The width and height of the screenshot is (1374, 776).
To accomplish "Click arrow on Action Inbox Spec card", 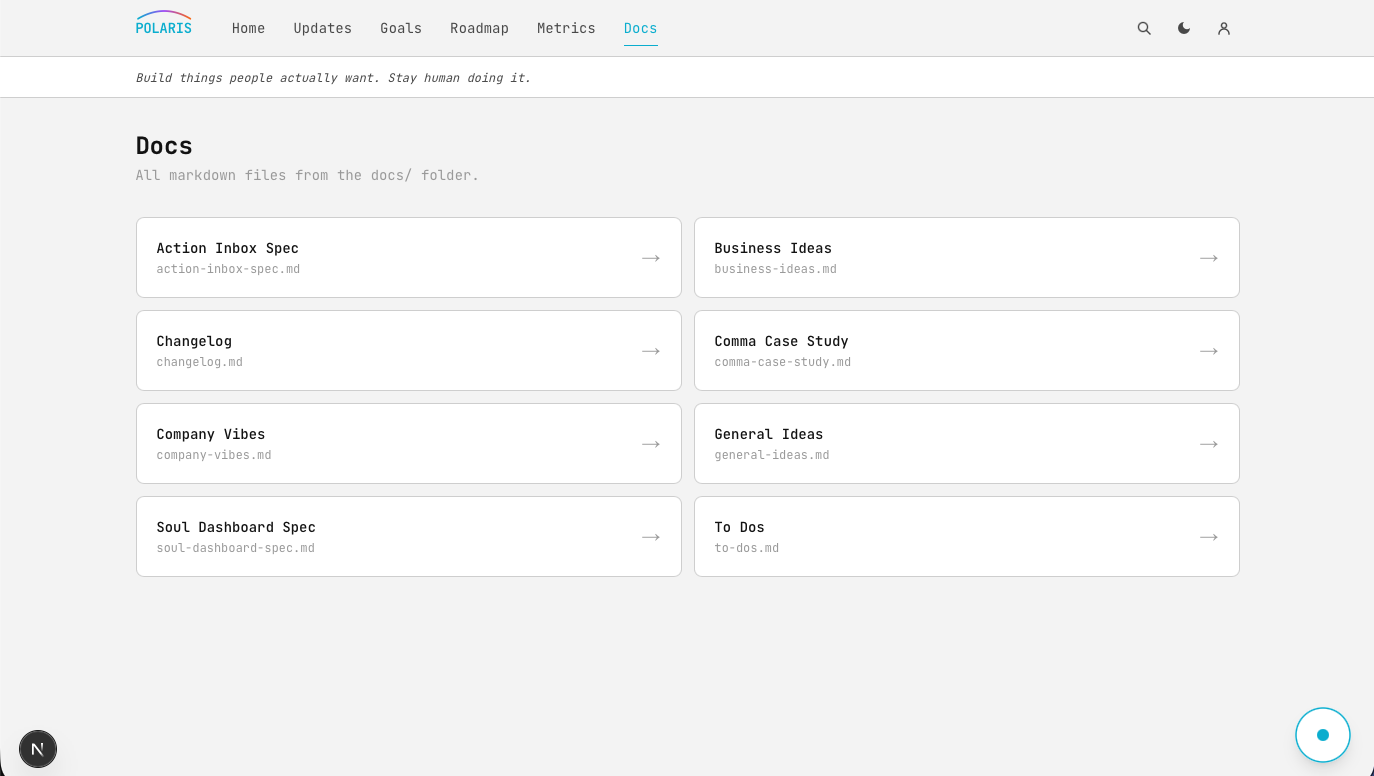I will [651, 258].
